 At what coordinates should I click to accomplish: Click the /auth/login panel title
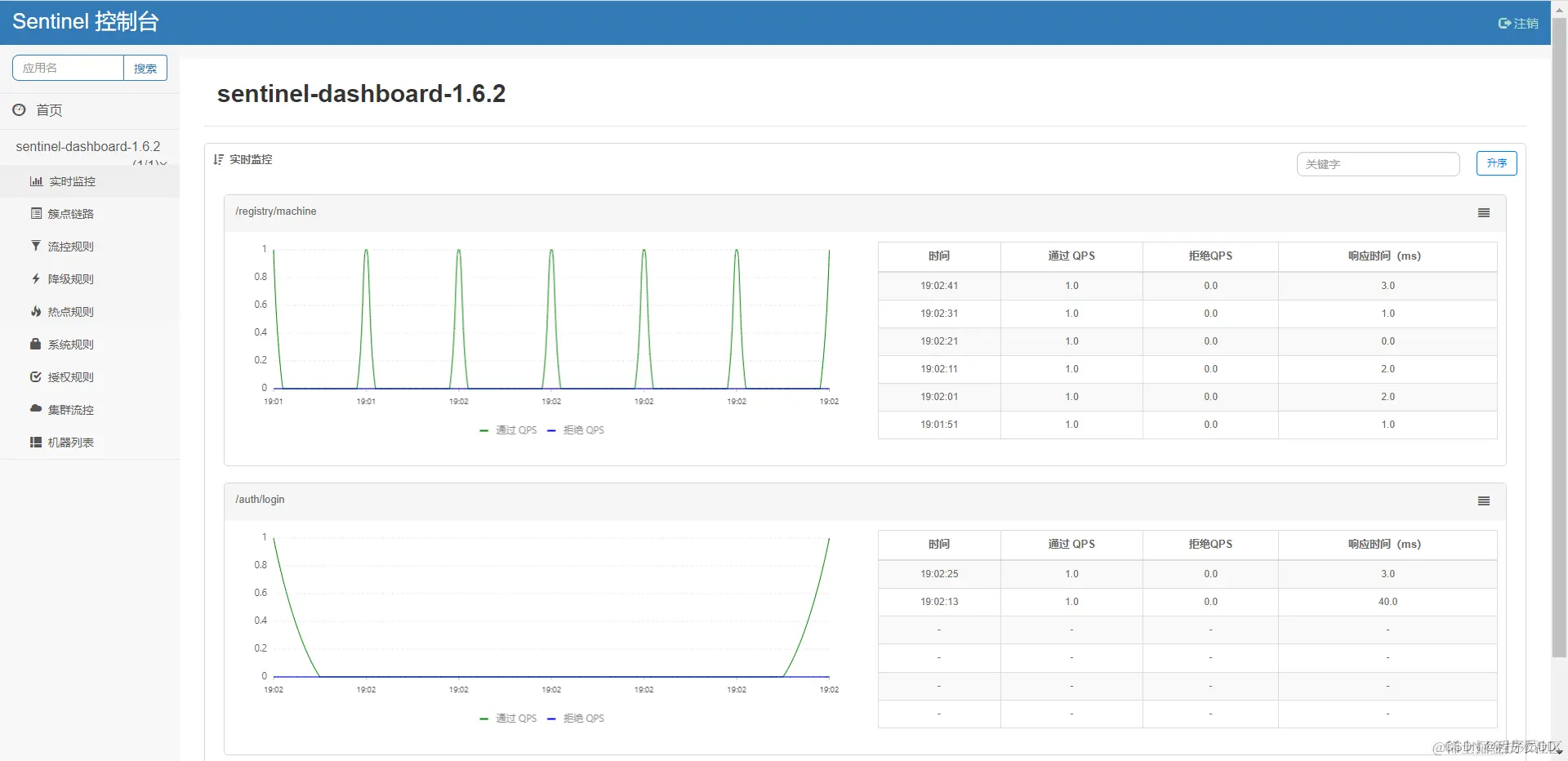[260, 500]
